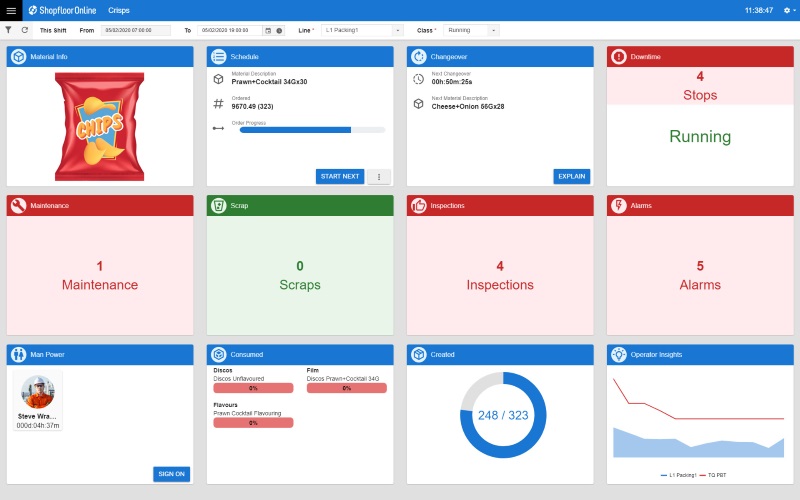Click the To date input field
Viewport: 800px width, 500px height.
click(x=230, y=31)
